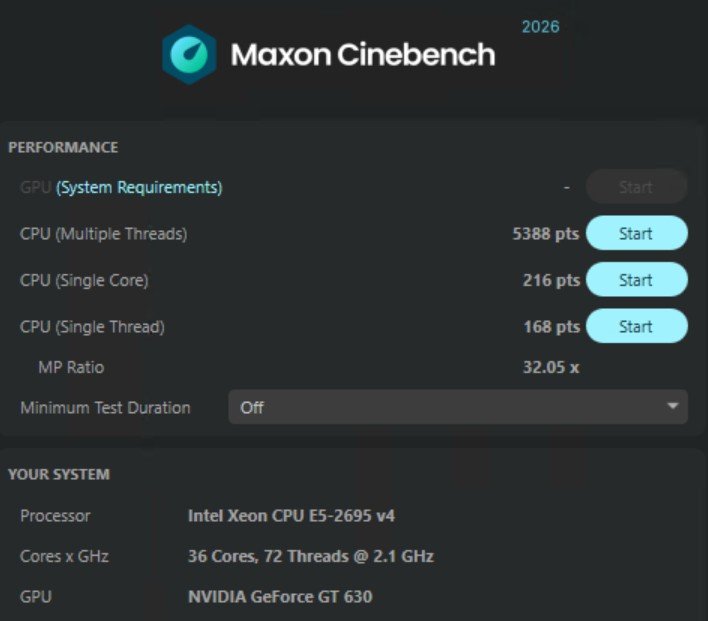Click the dropdown arrow next to Off
708x621 pixels.
pyautogui.click(x=672, y=406)
